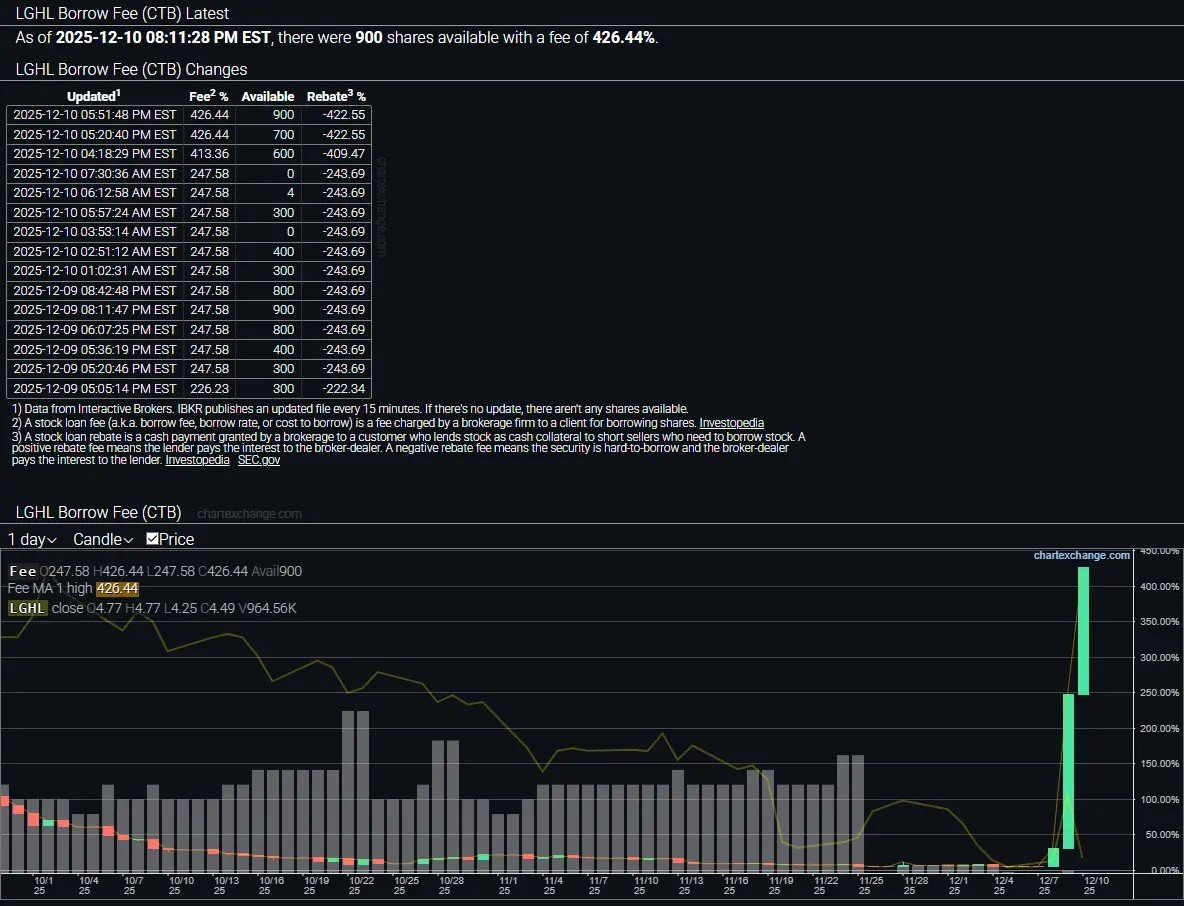
Task: Select row 2025-12-10 02:51:12 AM EST
Action: (189, 251)
